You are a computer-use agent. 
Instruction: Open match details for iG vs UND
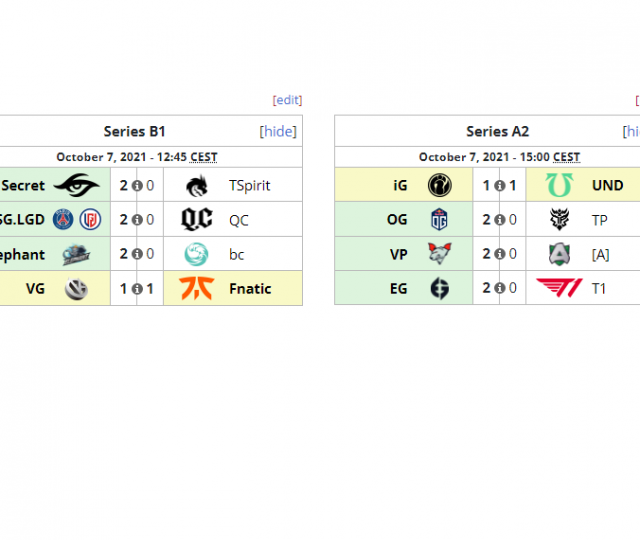click(500, 185)
